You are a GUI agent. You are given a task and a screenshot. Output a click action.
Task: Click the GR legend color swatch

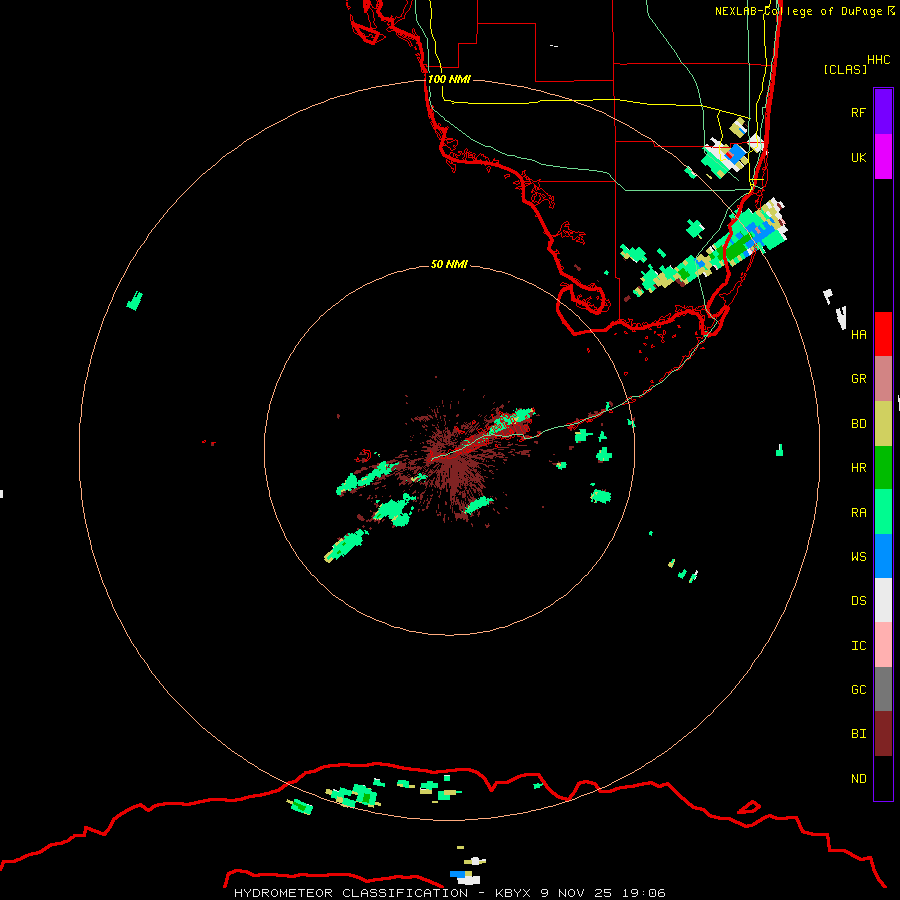[883, 379]
